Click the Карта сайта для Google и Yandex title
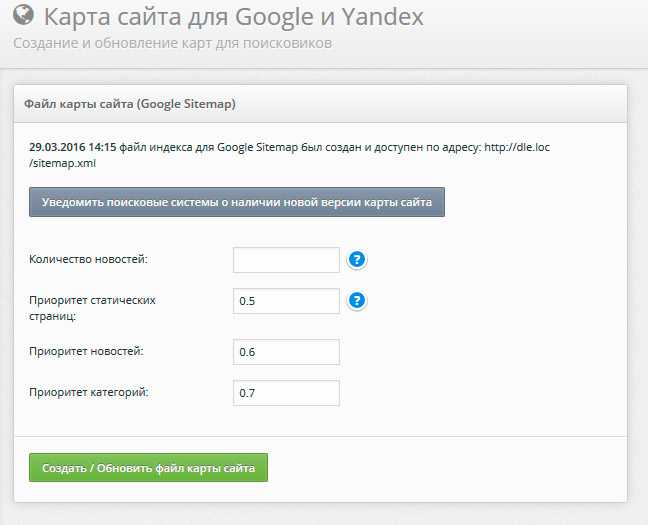 click(233, 17)
